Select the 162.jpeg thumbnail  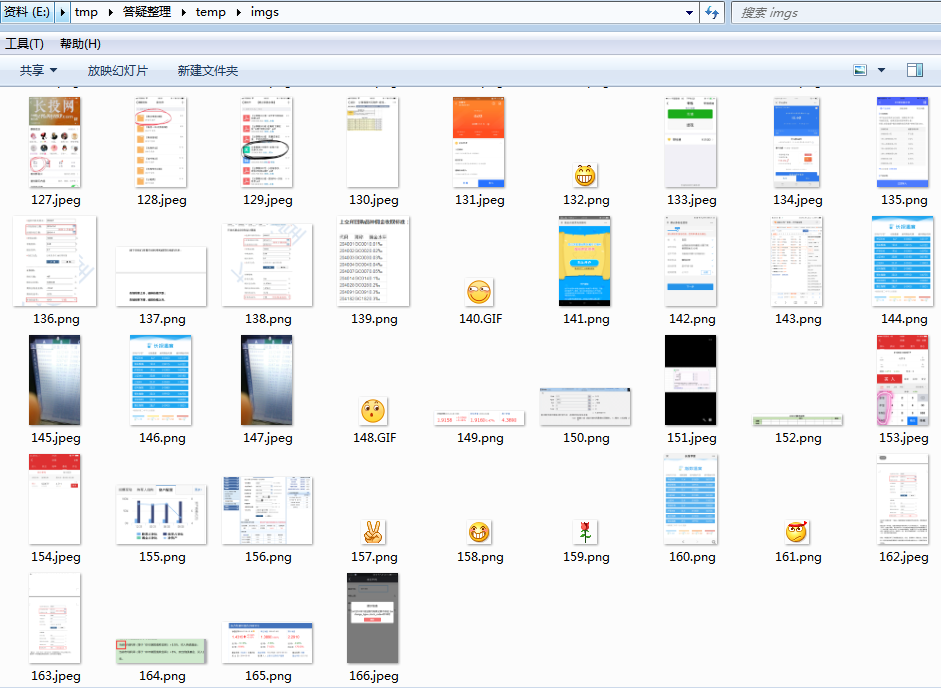tap(903, 499)
